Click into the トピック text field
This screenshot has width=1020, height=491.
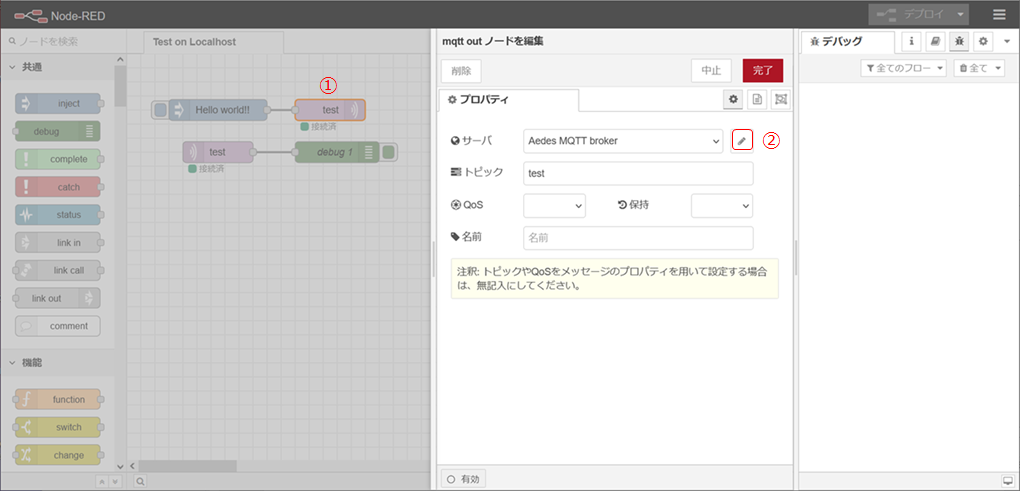tap(637, 173)
